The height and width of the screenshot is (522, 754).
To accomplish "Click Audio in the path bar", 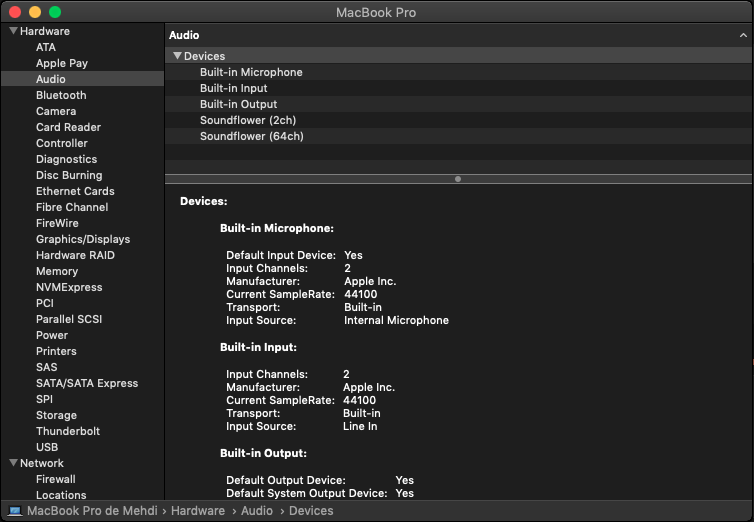I will coord(257,510).
